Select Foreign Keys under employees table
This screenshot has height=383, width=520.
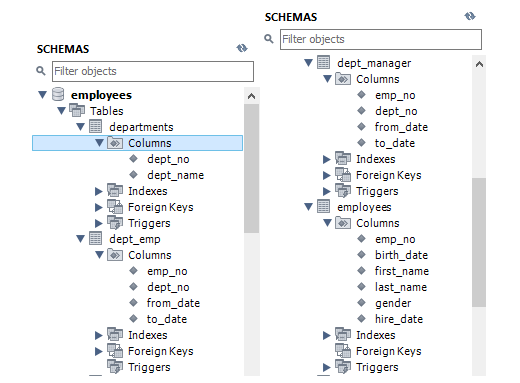389,351
